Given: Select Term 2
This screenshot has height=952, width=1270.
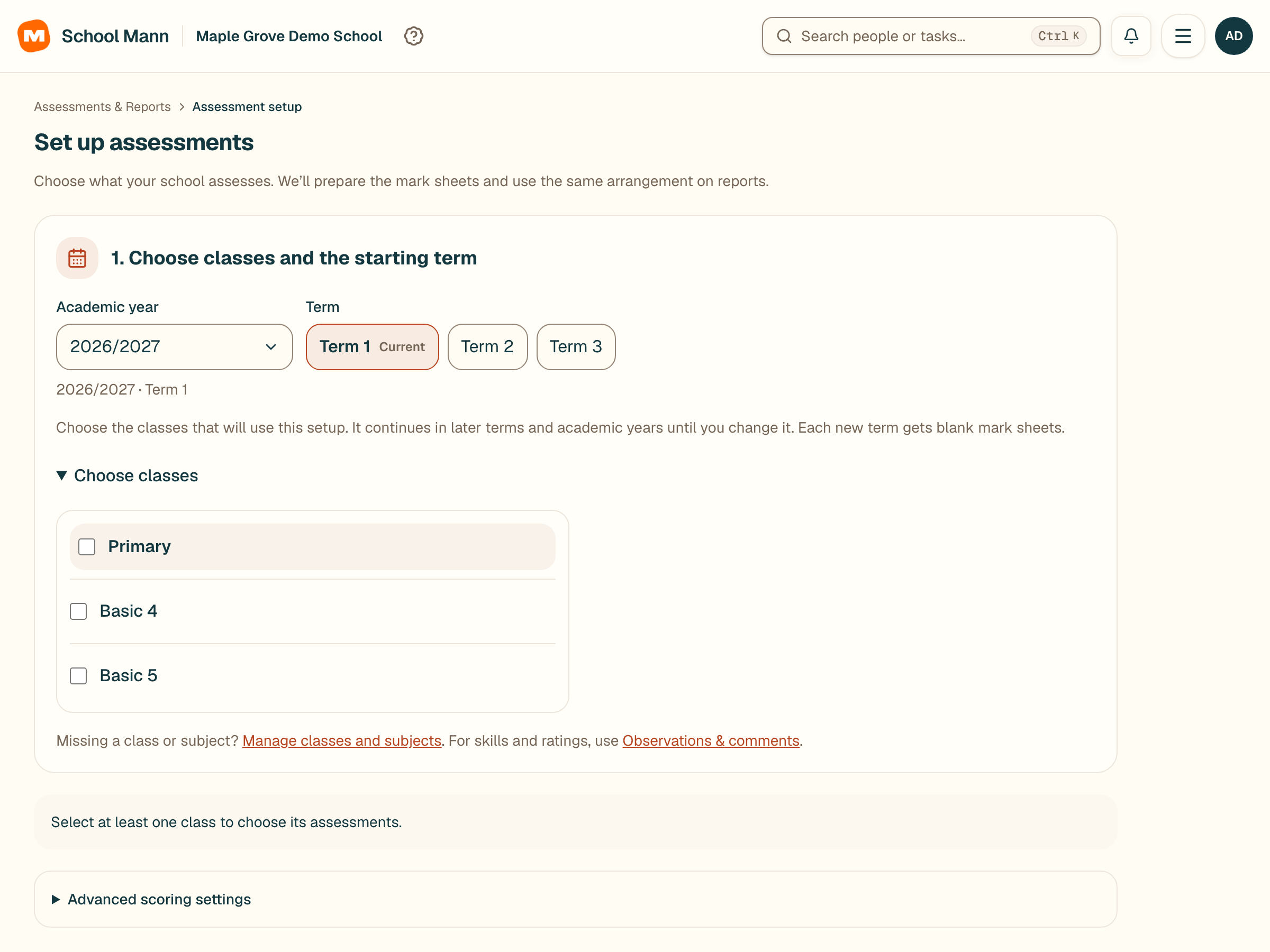Looking at the screenshot, I should pos(487,347).
